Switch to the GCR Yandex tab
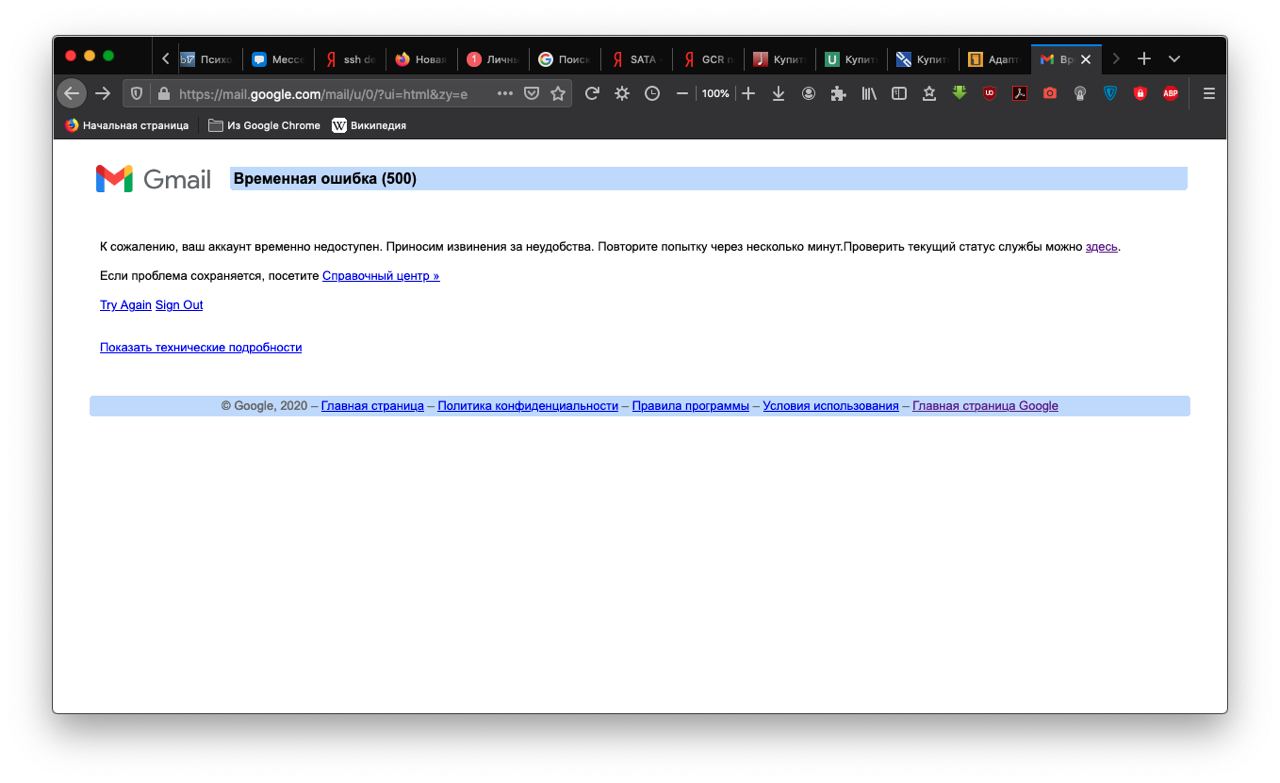 710,59
